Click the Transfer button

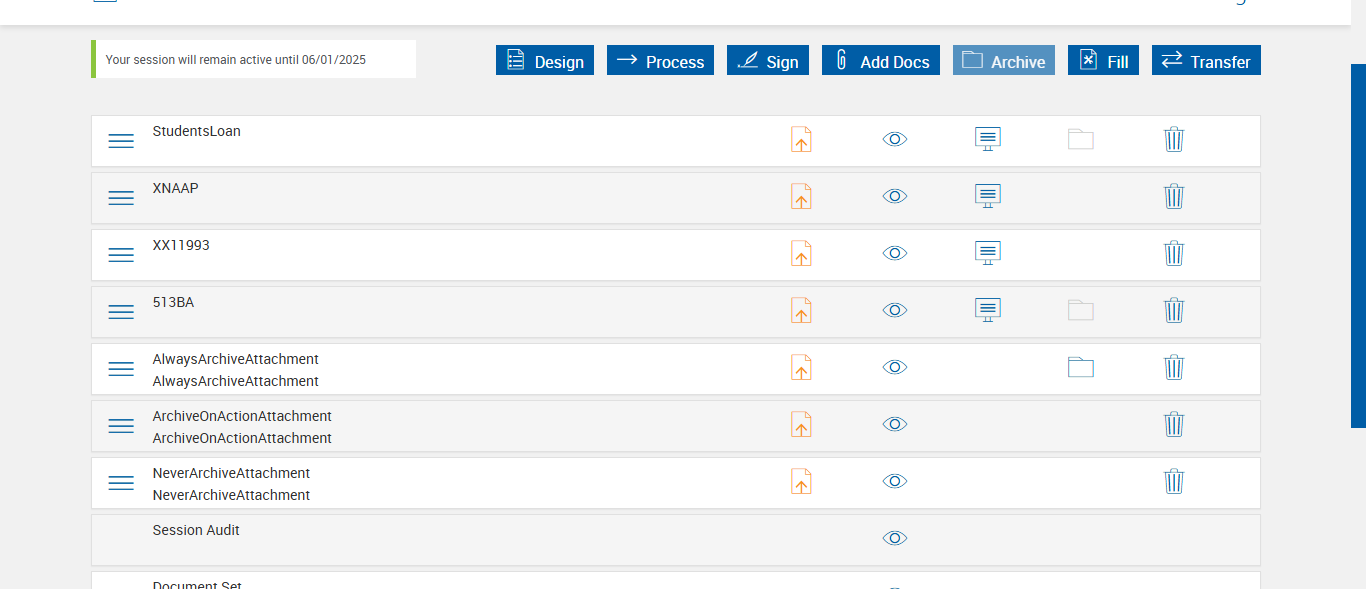(1206, 61)
